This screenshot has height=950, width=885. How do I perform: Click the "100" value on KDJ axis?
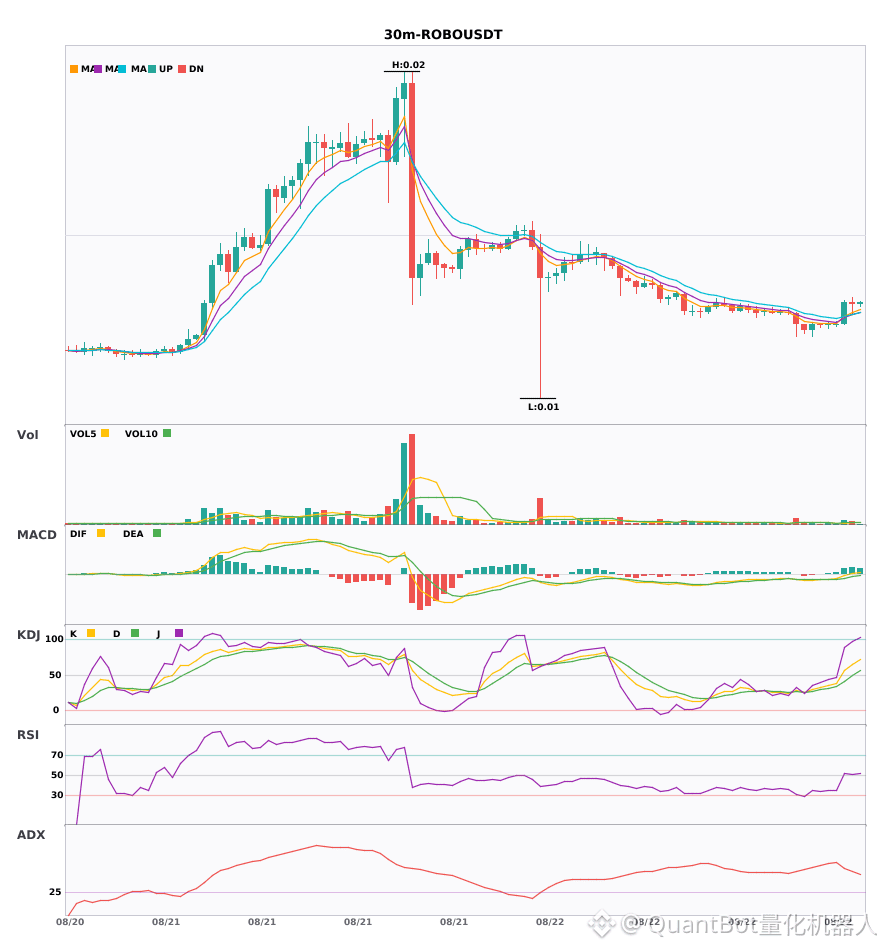coord(54,639)
